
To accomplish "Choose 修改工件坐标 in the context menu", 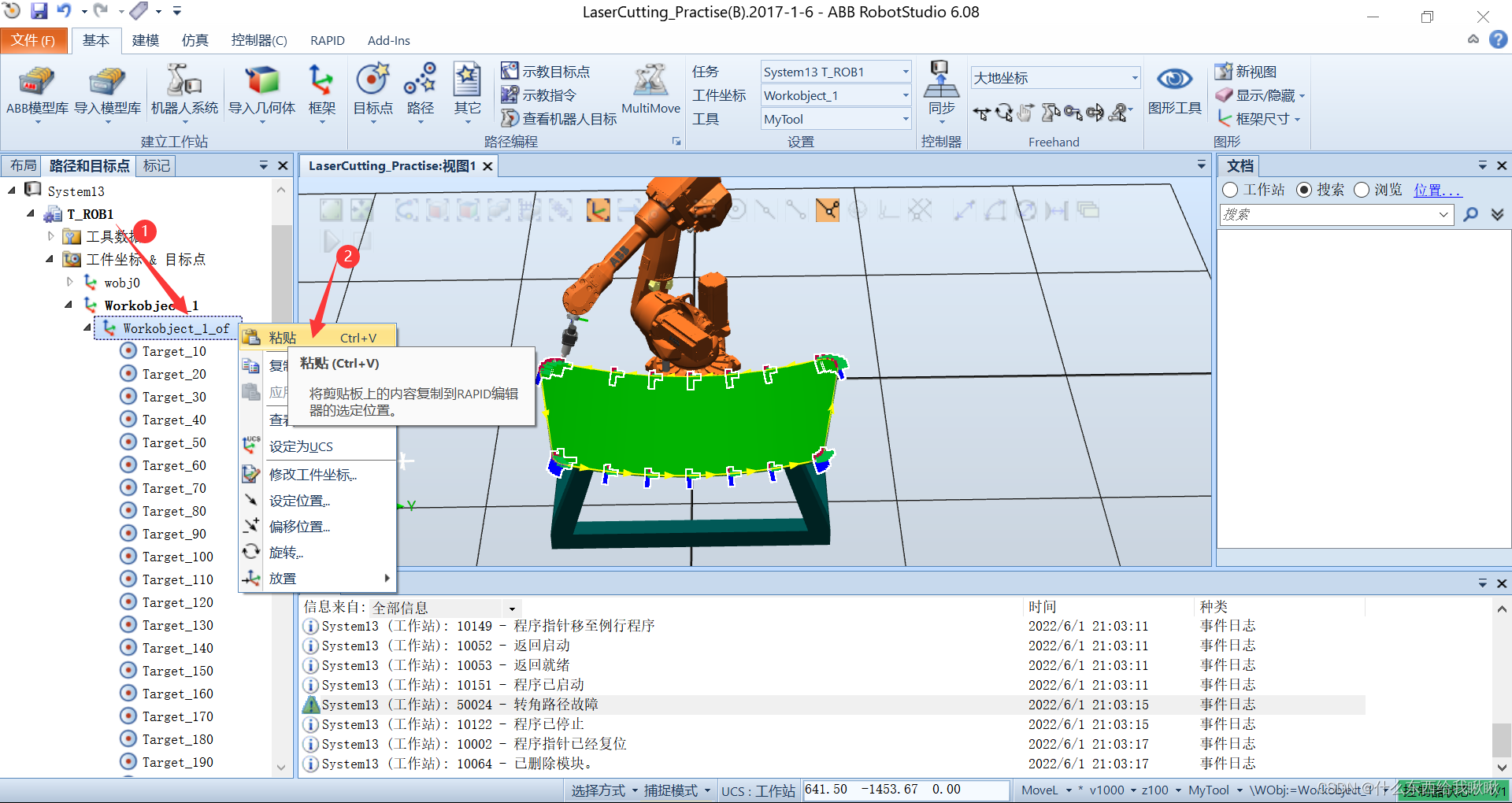I will [x=317, y=474].
